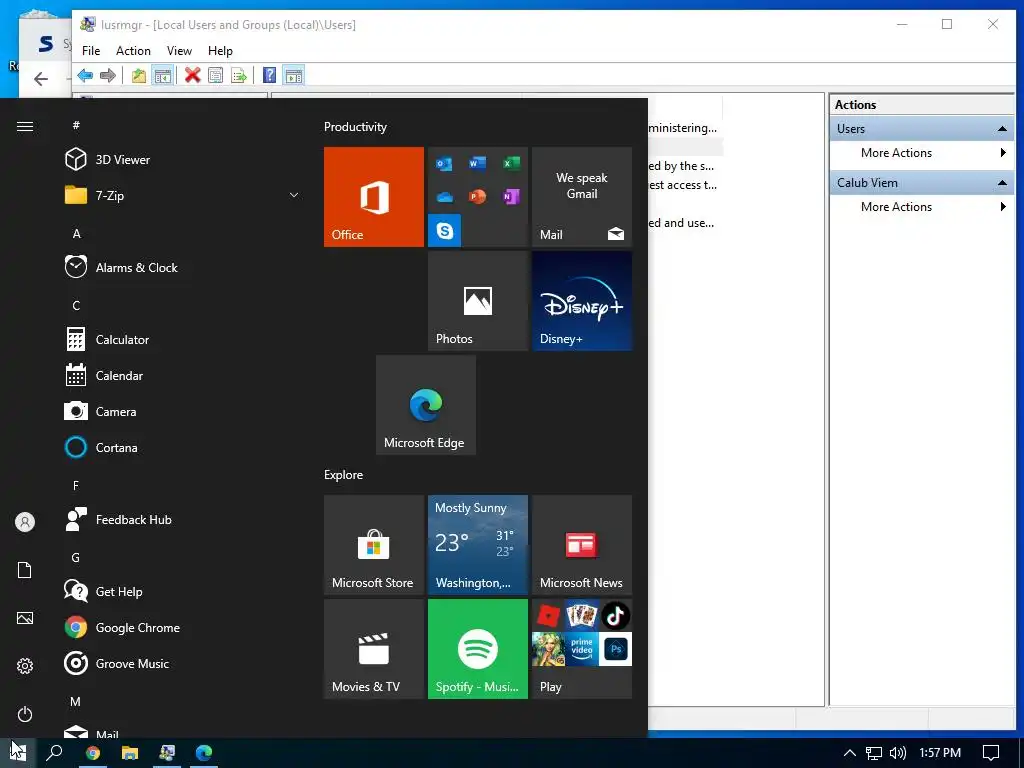Click the letter A header in app list

76,234
